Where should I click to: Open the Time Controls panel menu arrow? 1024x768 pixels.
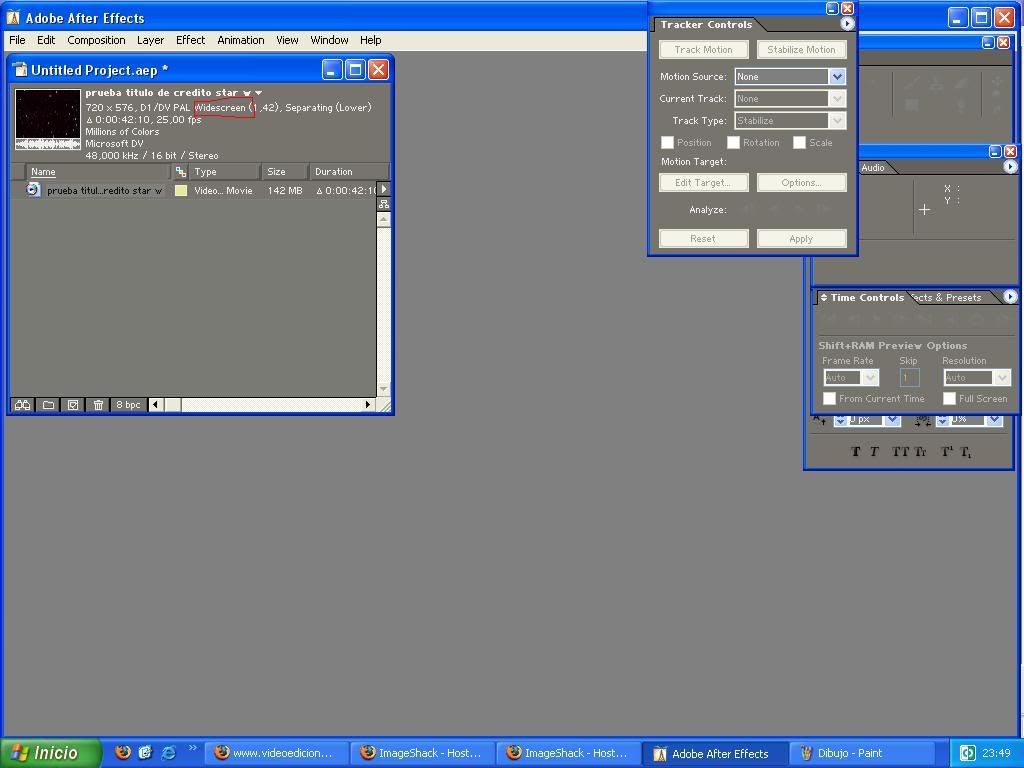coord(1010,296)
